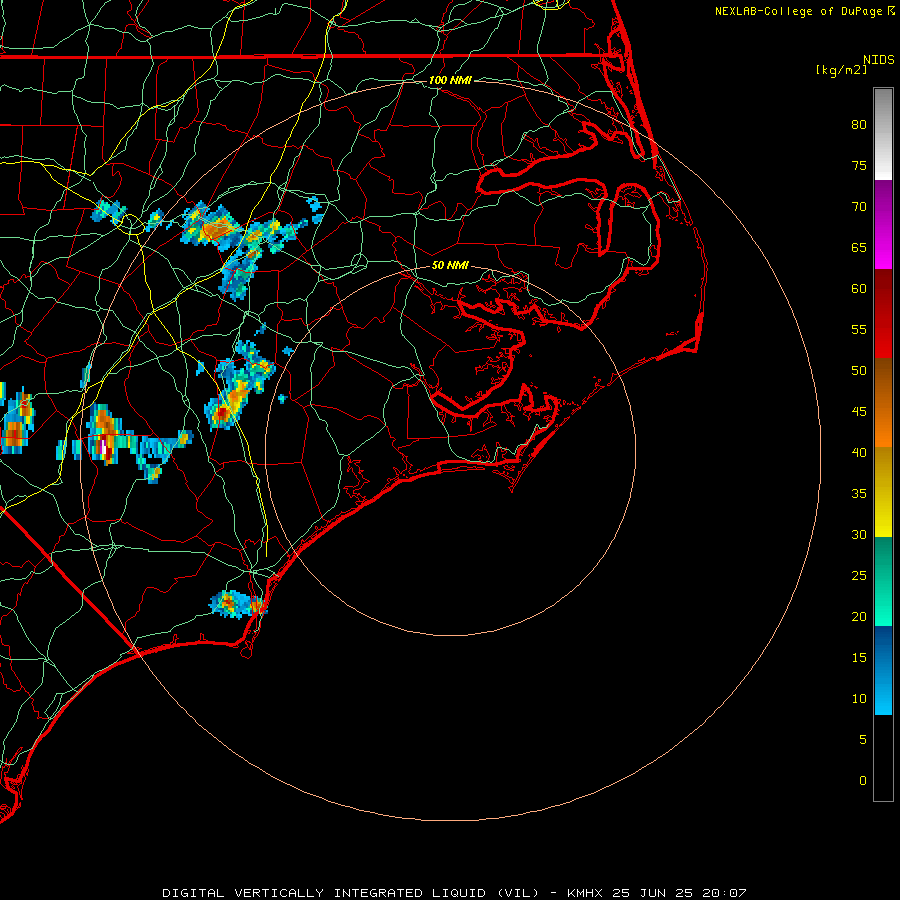Click the blue segment of the color bar
The height and width of the screenshot is (900, 900).
(x=883, y=670)
